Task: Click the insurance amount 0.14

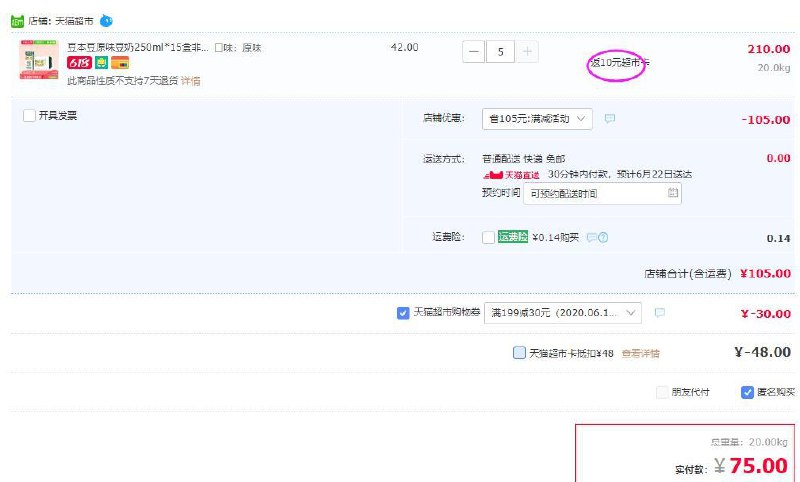Action: point(779,238)
